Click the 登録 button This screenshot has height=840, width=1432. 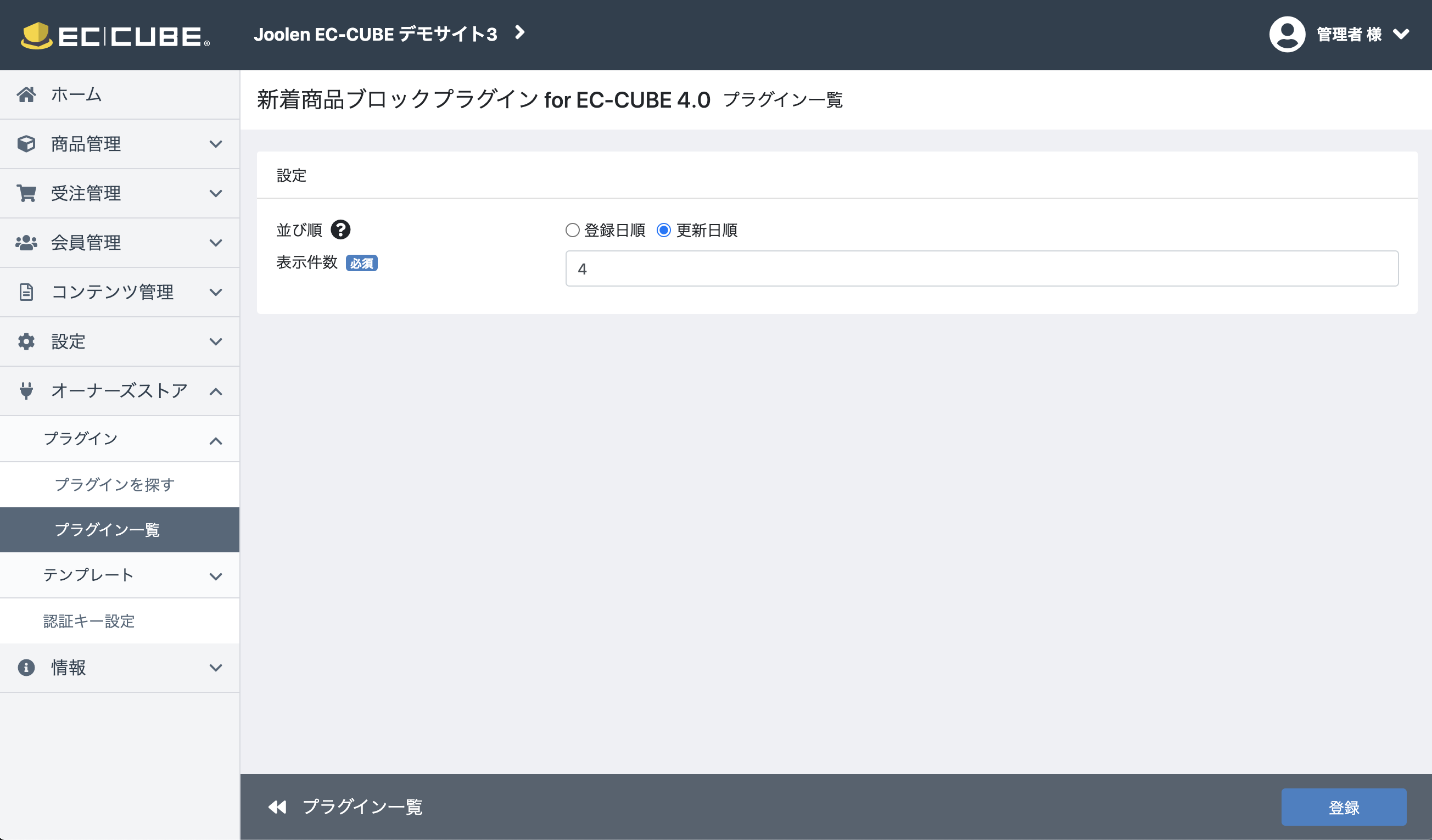point(1344,807)
